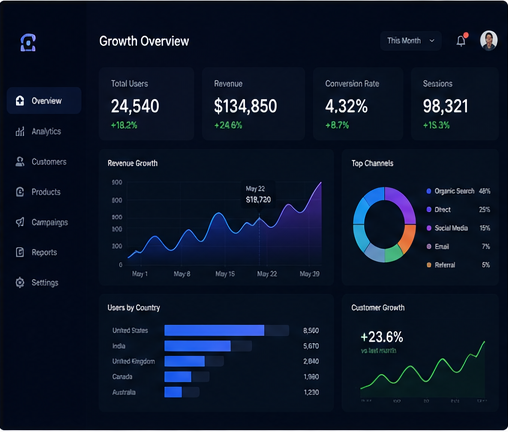
Task: Click the Growth Overview page title
Action: click(144, 41)
